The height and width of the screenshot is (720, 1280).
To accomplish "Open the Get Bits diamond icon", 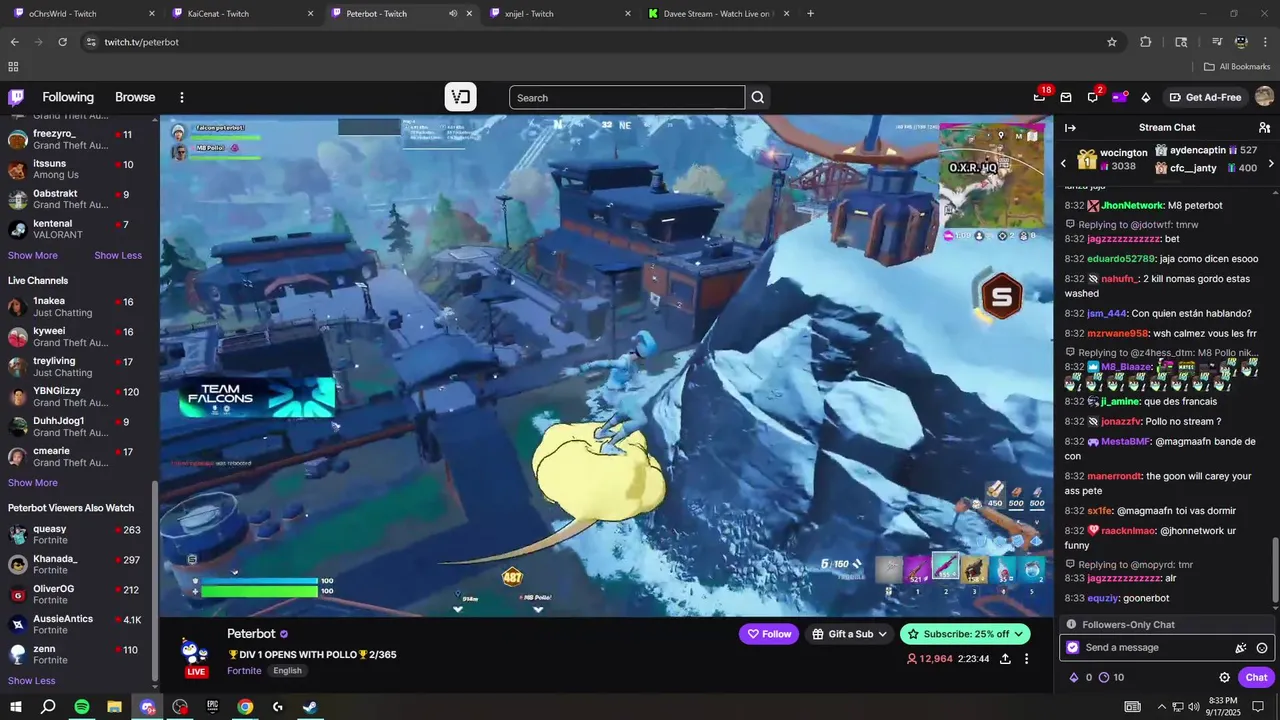I will tap(1146, 97).
